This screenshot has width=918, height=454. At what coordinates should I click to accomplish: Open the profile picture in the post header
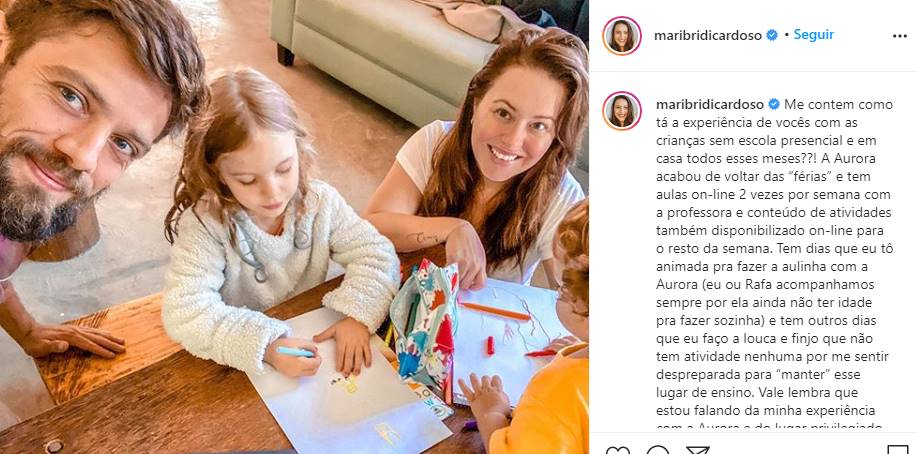(x=622, y=36)
